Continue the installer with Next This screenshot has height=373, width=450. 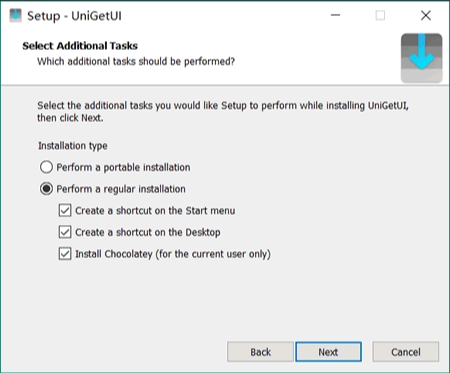[328, 352]
